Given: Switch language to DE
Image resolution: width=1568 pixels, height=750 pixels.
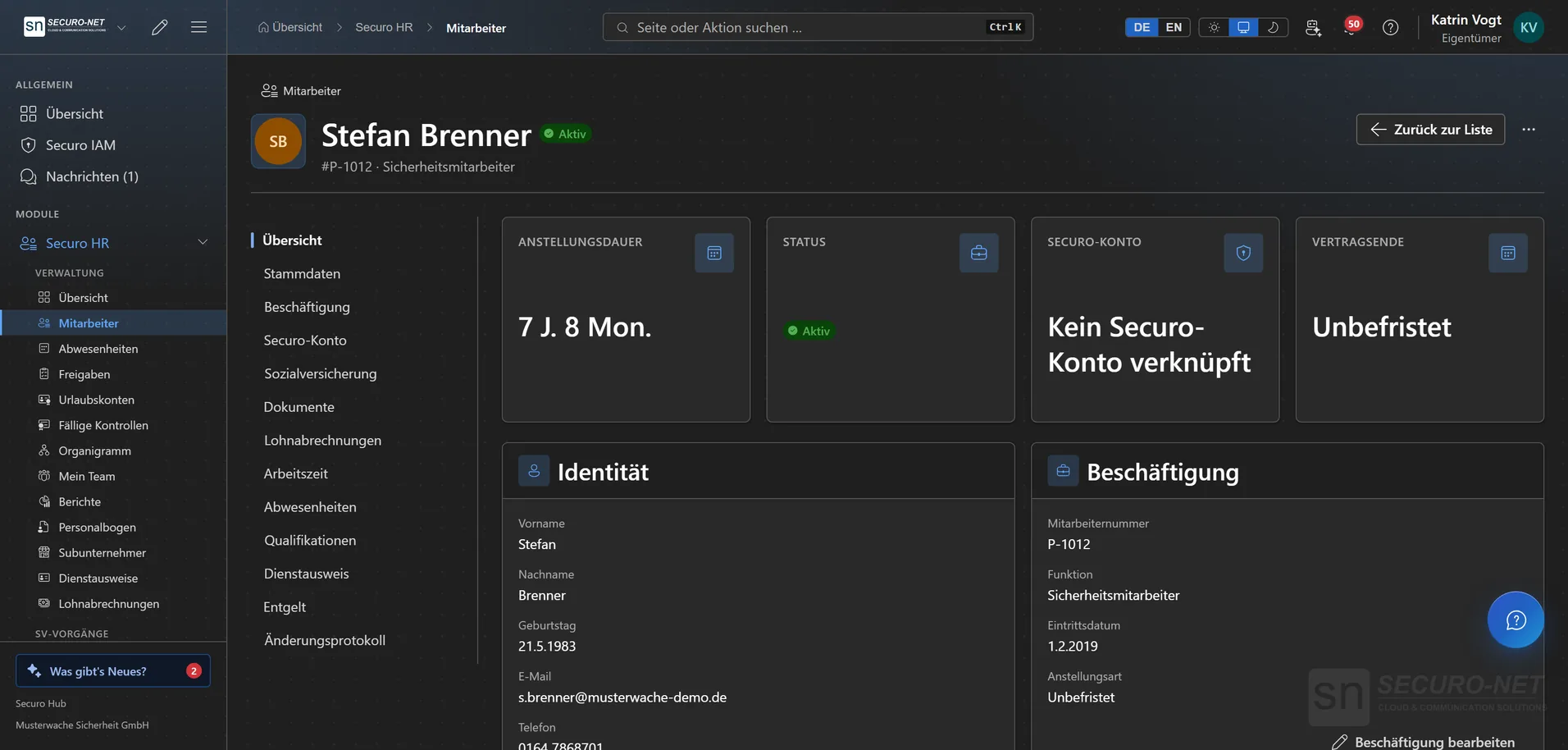Looking at the screenshot, I should 1142,27.
